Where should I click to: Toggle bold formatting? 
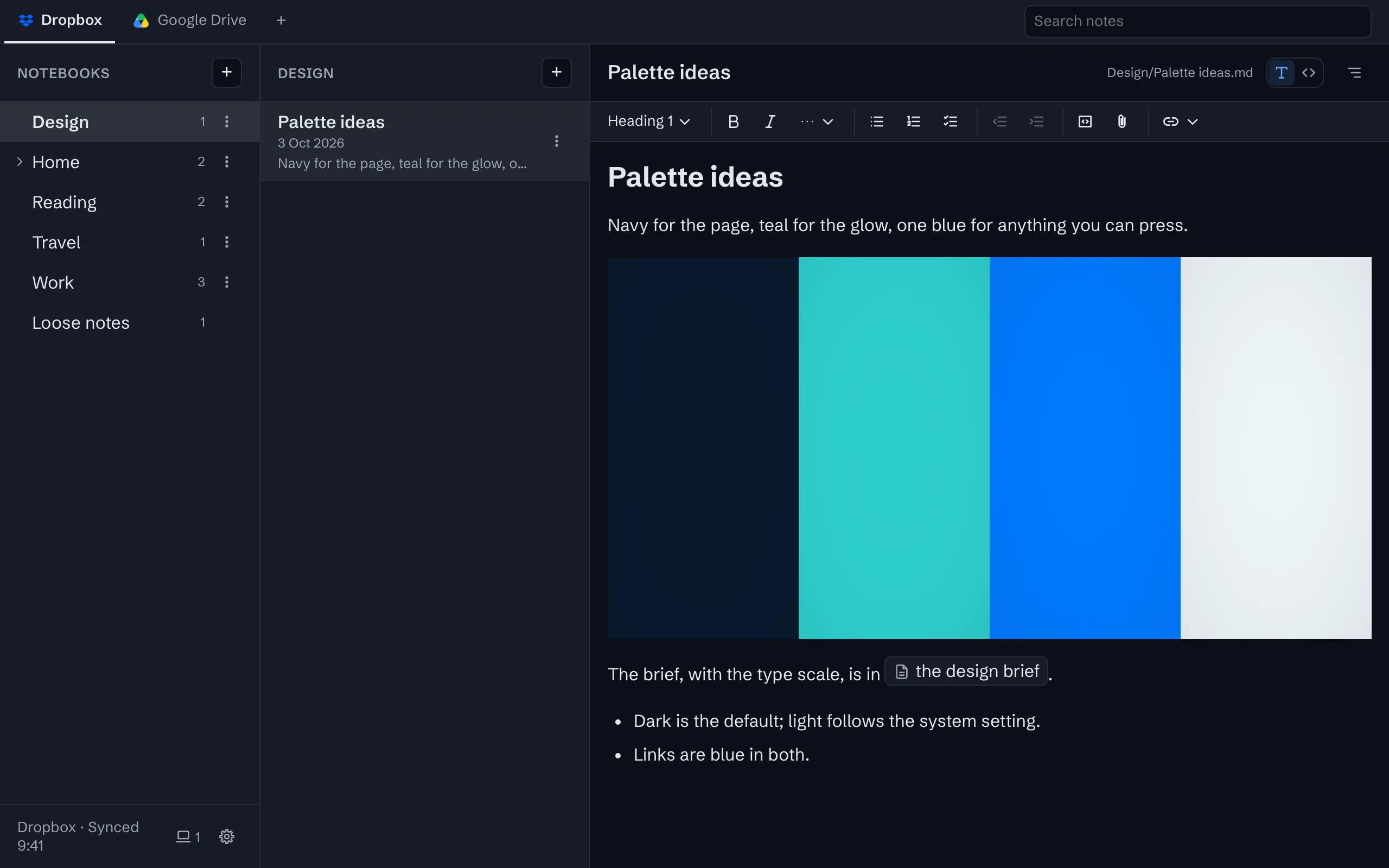733,122
